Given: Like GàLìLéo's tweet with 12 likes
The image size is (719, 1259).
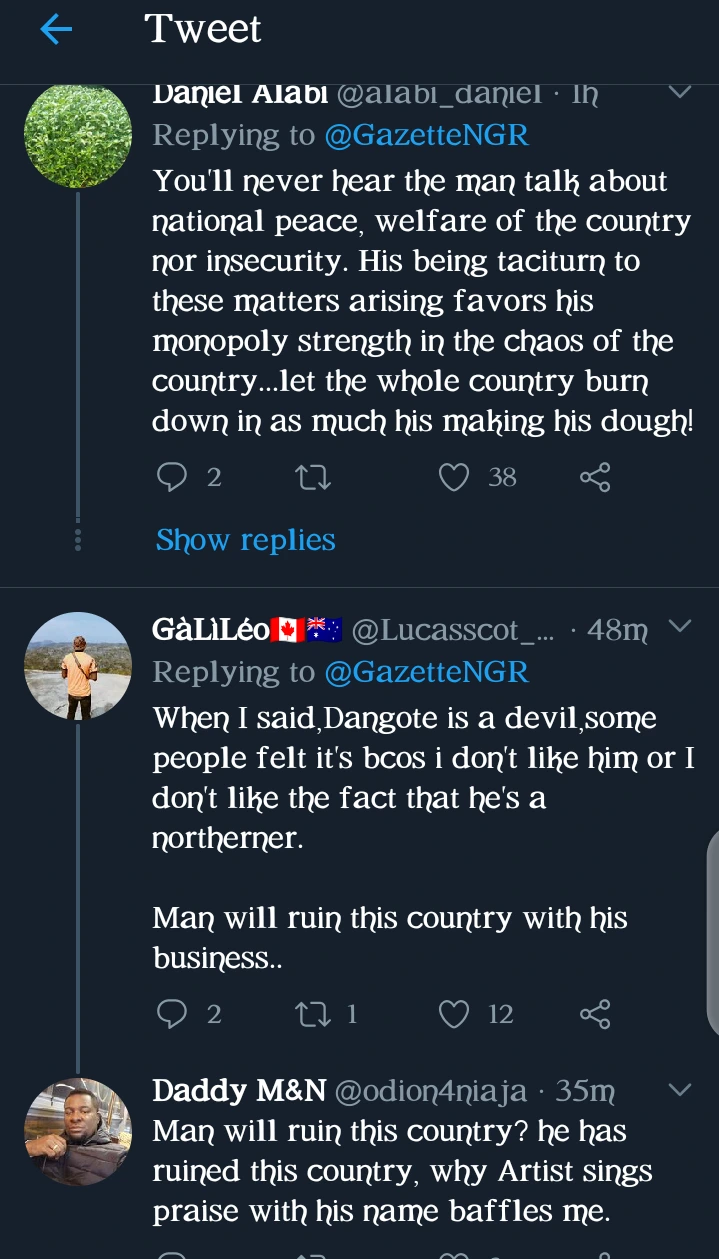Looking at the screenshot, I should (x=454, y=1015).
